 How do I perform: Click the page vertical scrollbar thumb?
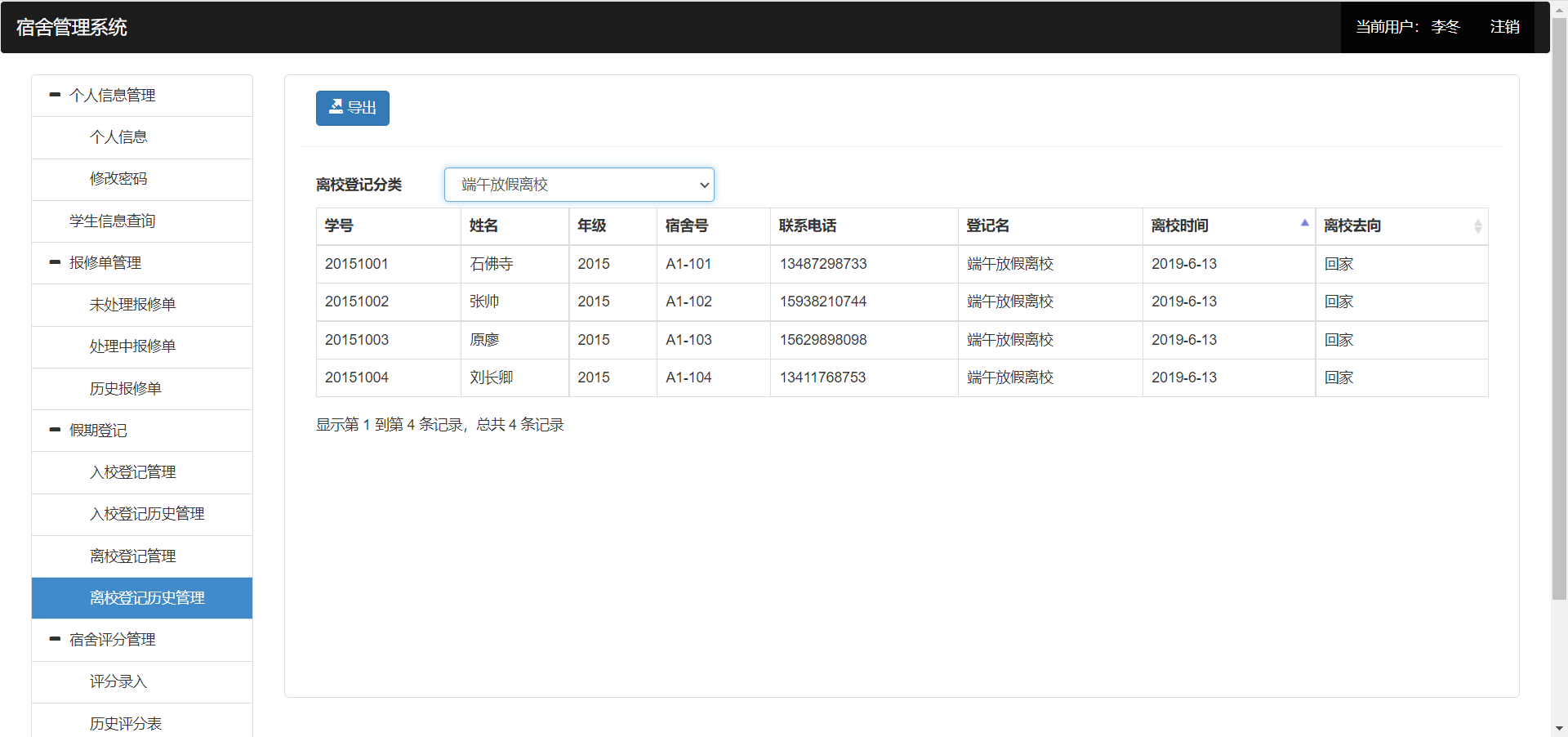[x=1559, y=309]
